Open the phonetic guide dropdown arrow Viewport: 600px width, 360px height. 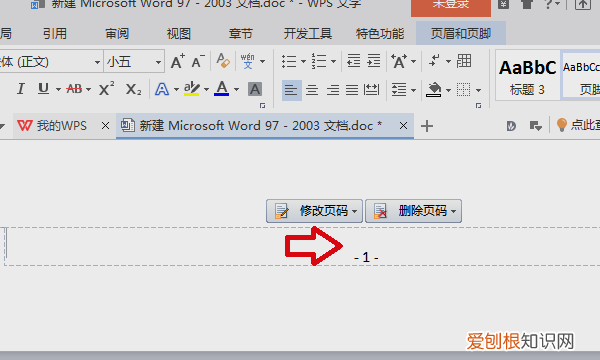click(x=262, y=61)
